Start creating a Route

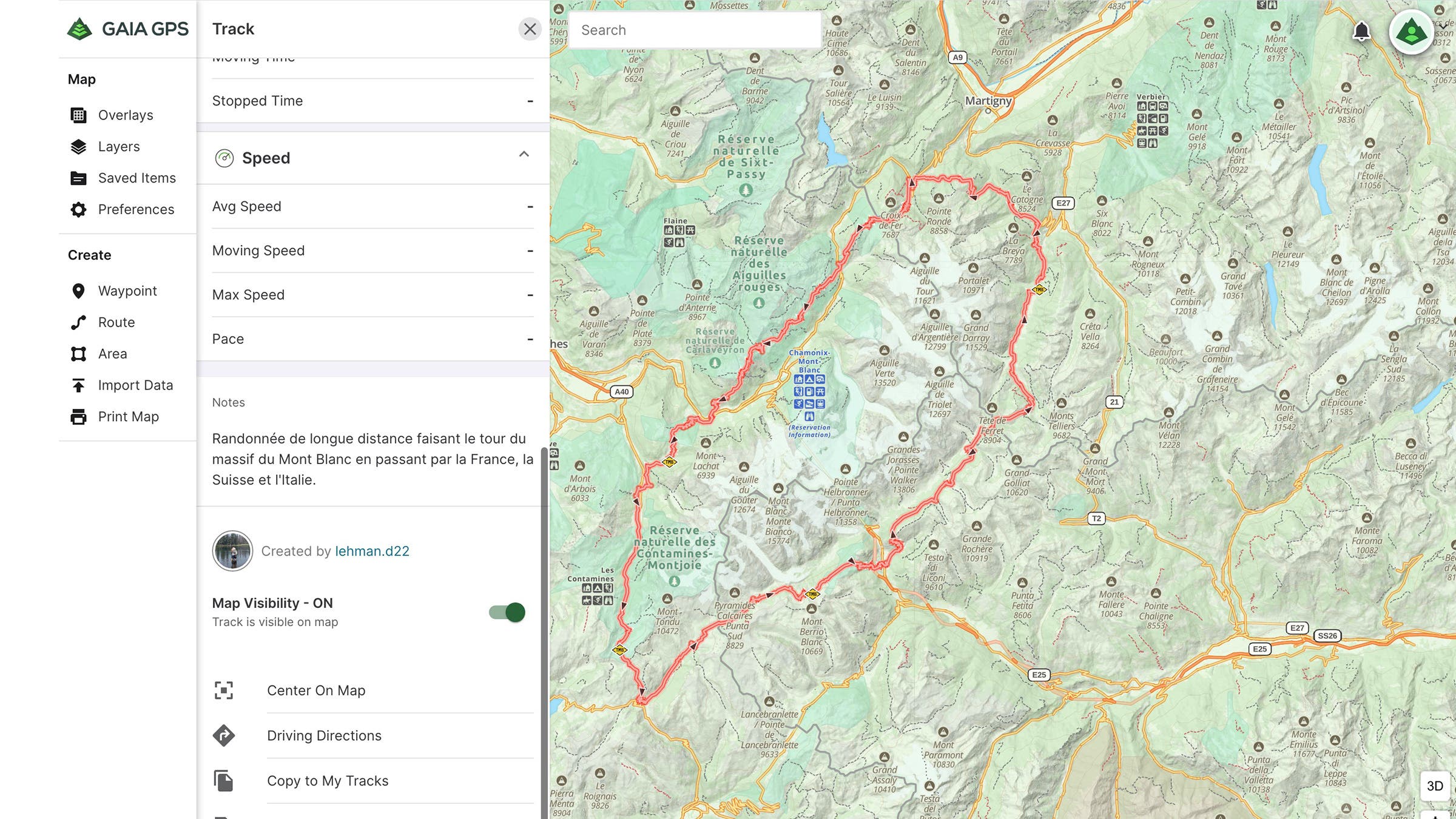click(x=117, y=322)
